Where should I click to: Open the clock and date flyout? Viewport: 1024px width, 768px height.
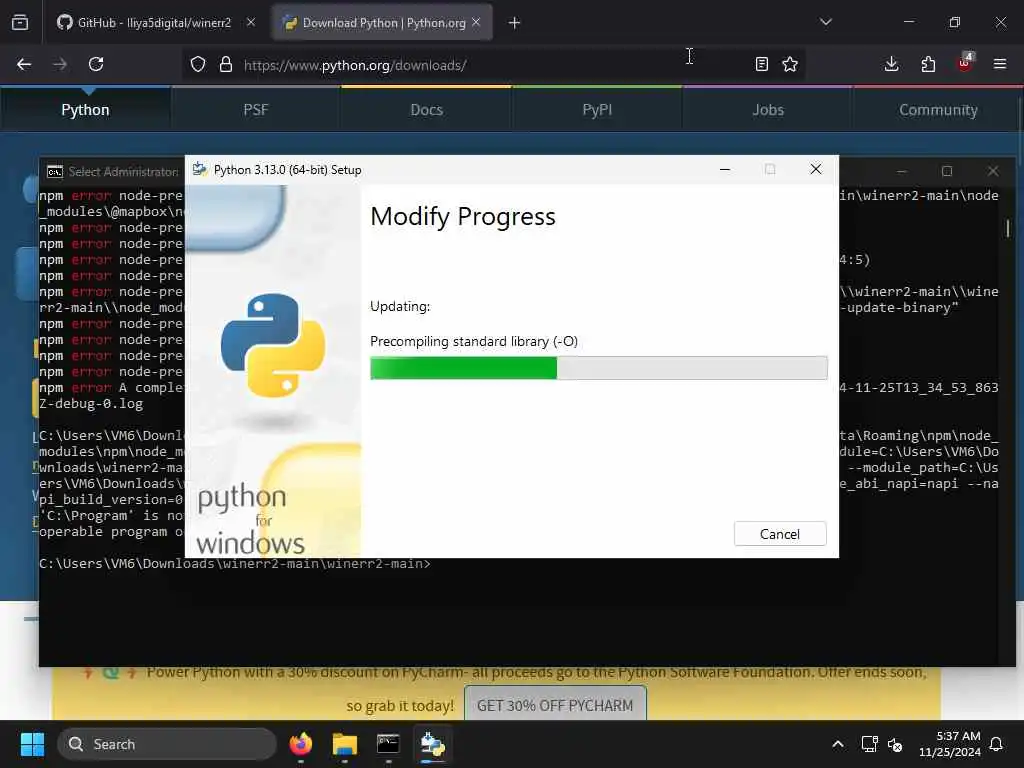tap(950, 744)
